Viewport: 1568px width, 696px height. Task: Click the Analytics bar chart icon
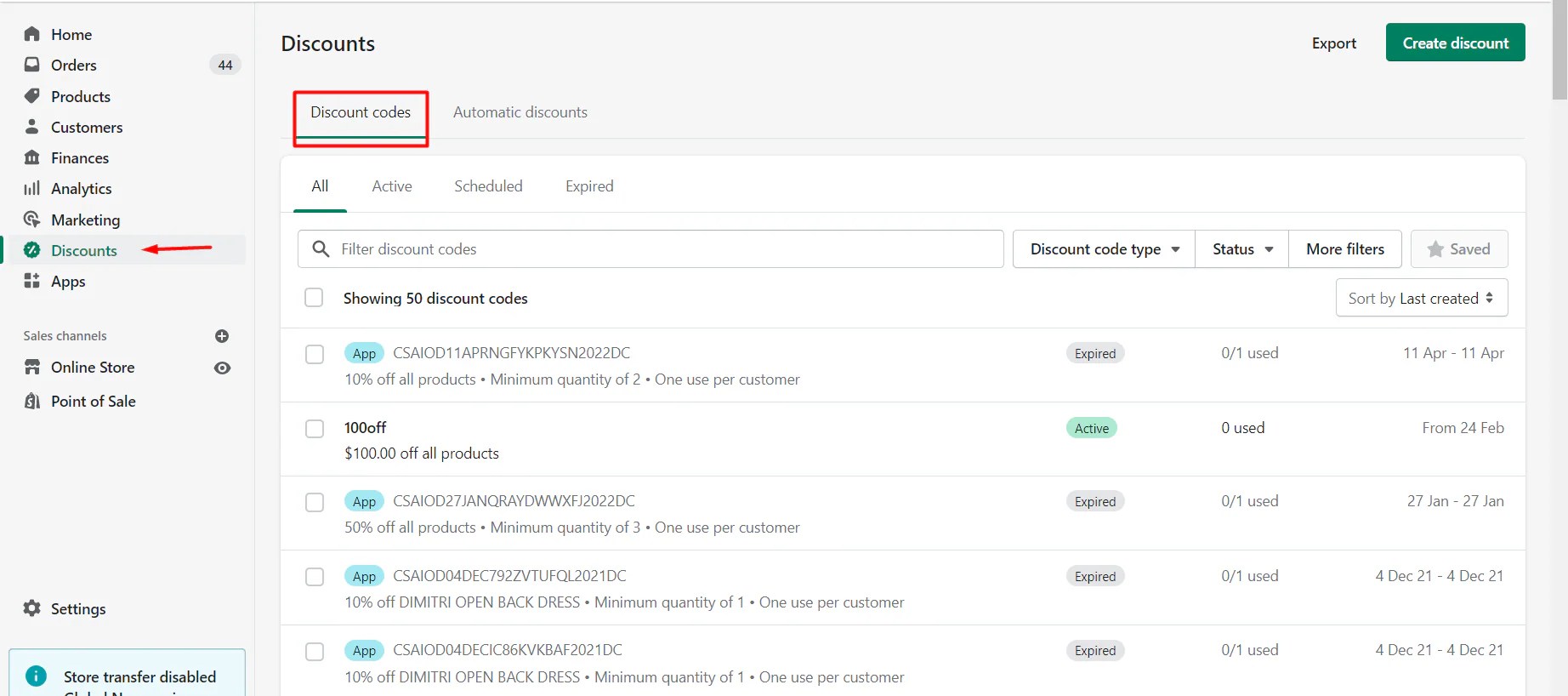(x=32, y=188)
